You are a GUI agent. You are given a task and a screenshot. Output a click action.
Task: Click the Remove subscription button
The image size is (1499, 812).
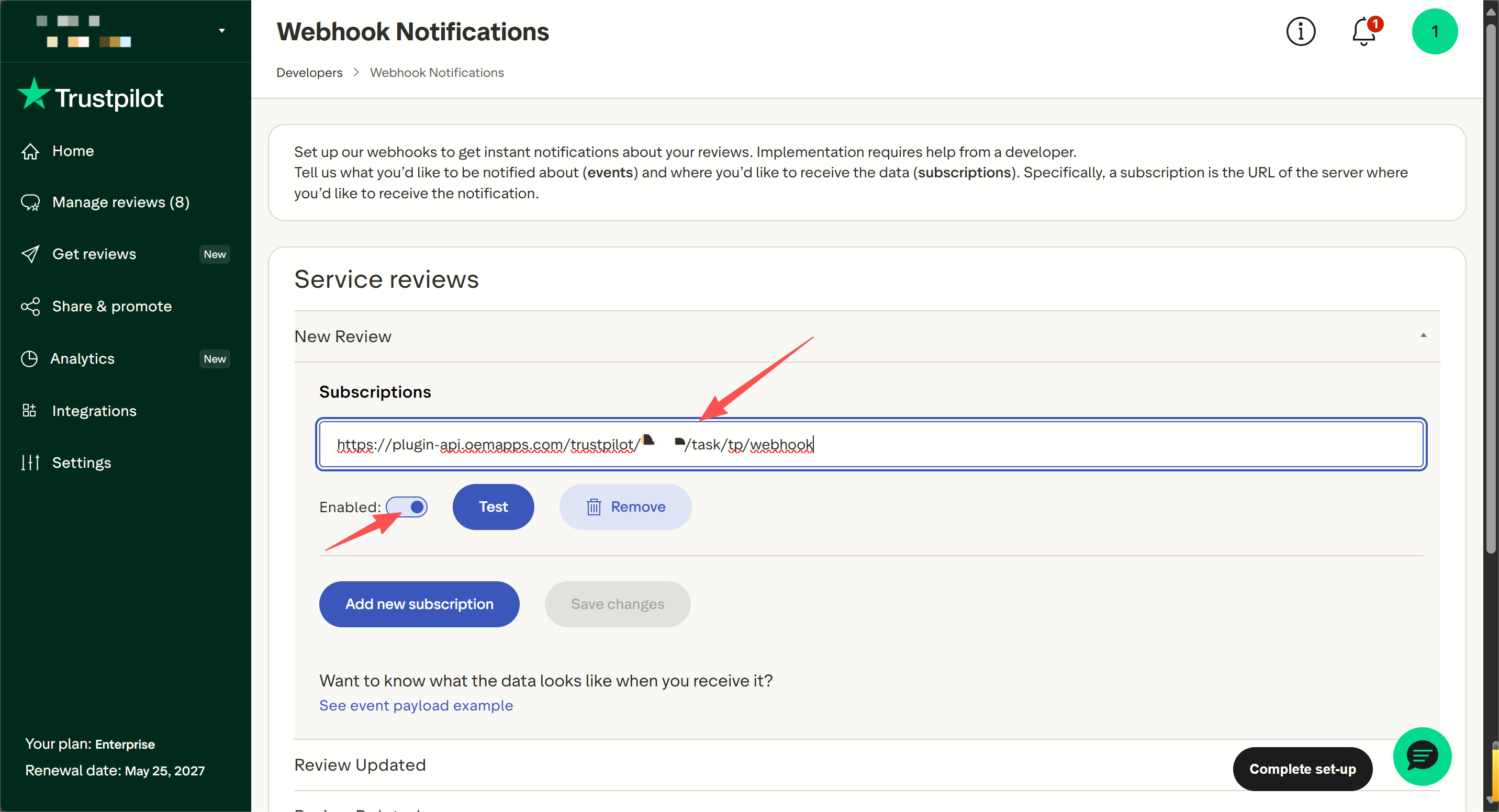coord(625,507)
